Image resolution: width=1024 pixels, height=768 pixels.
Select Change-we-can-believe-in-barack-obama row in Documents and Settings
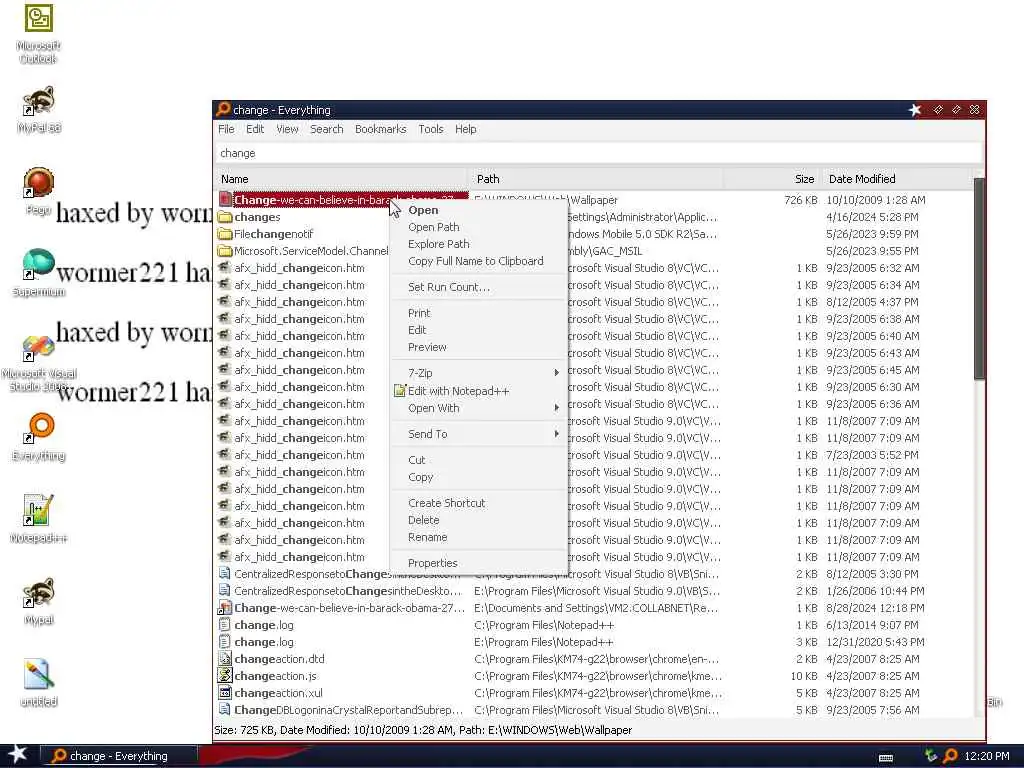click(x=593, y=608)
